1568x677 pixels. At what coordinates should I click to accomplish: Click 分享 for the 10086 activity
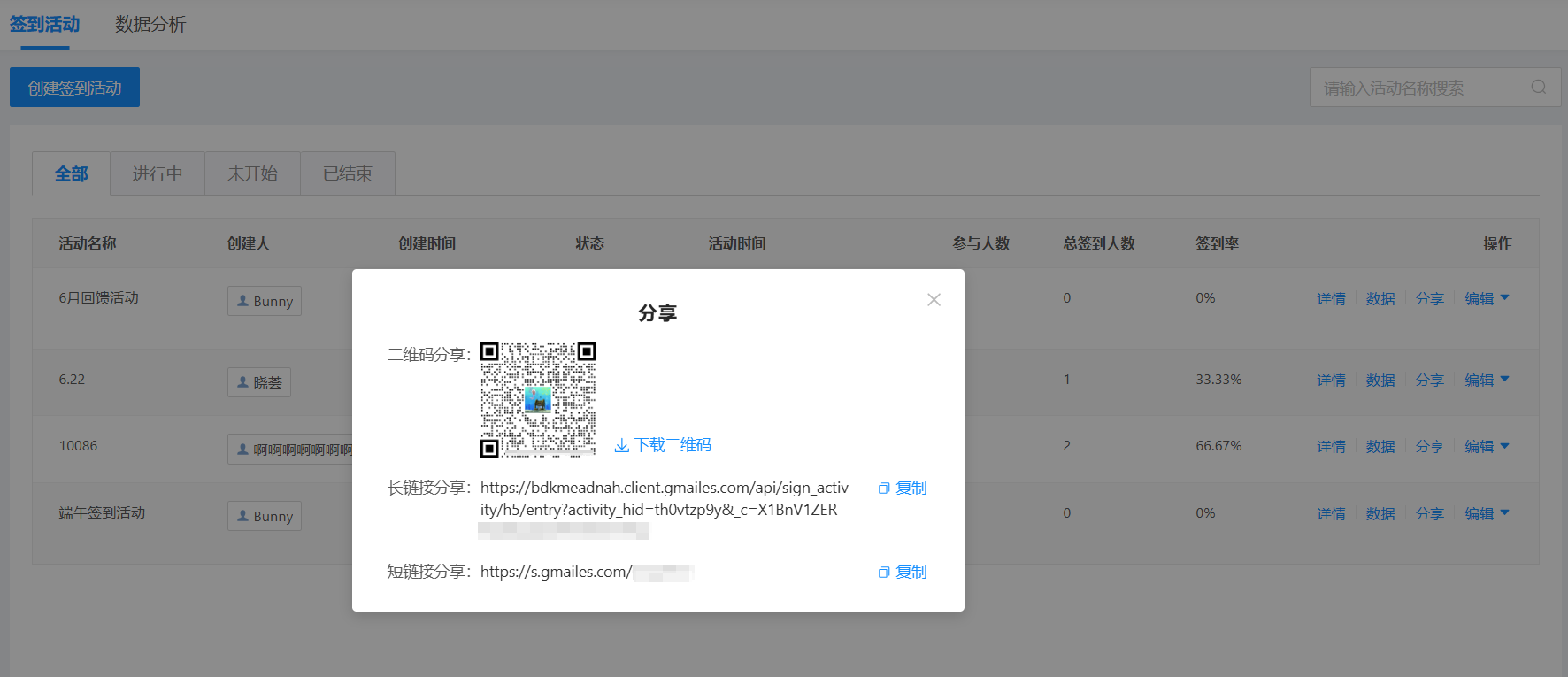click(x=1430, y=447)
